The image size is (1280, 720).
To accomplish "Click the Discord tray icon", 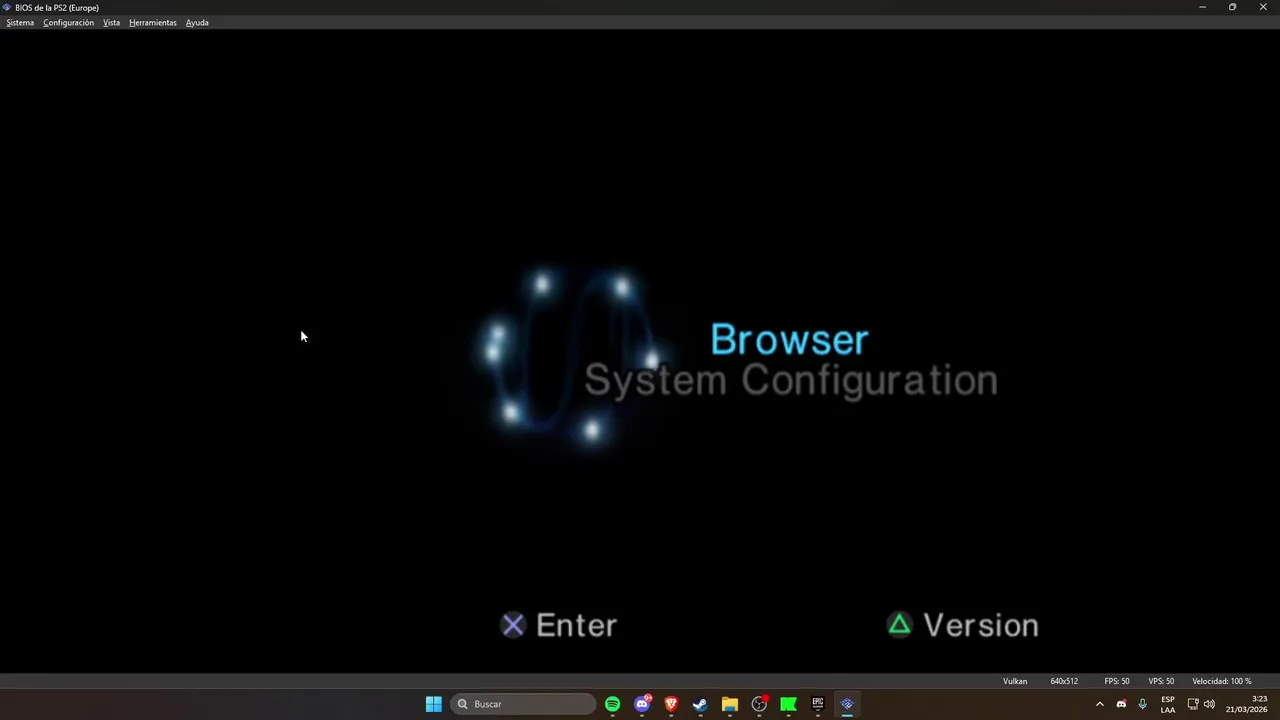I will pyautogui.click(x=1121, y=704).
